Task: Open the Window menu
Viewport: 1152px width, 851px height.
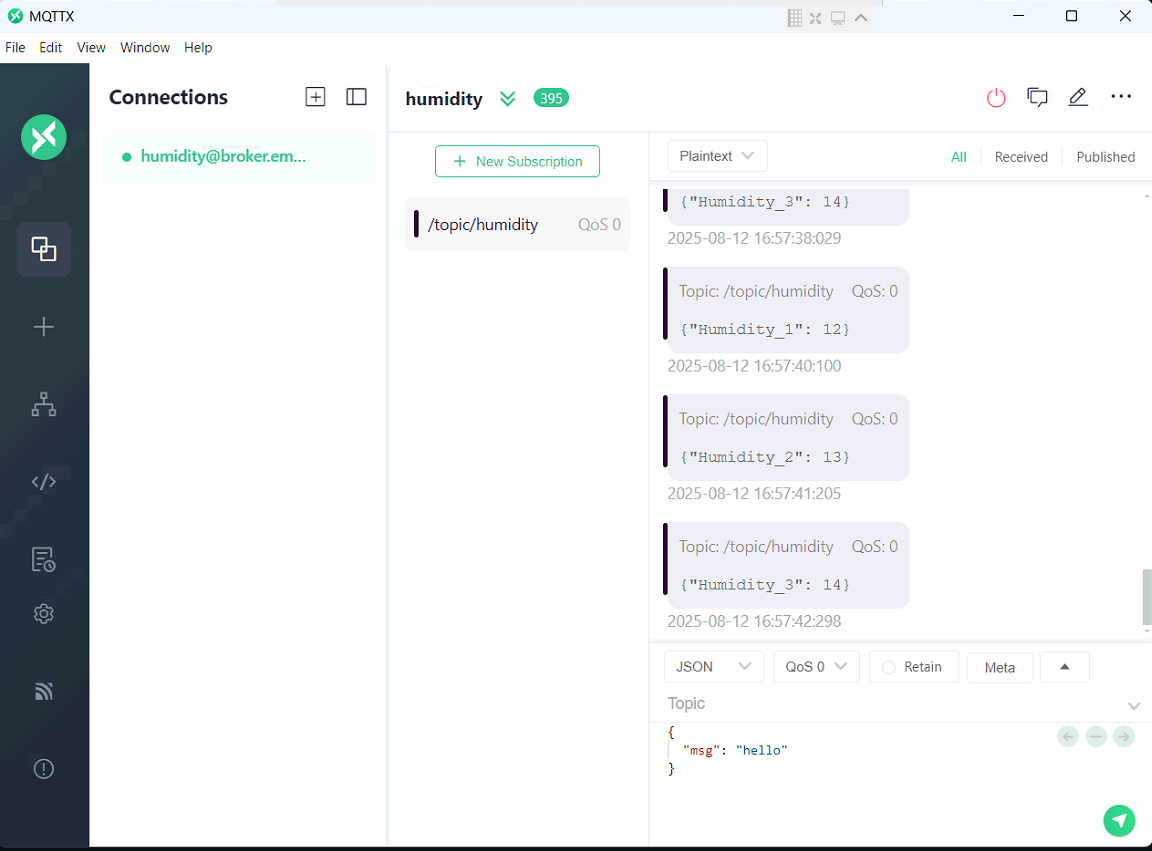Action: 145,48
